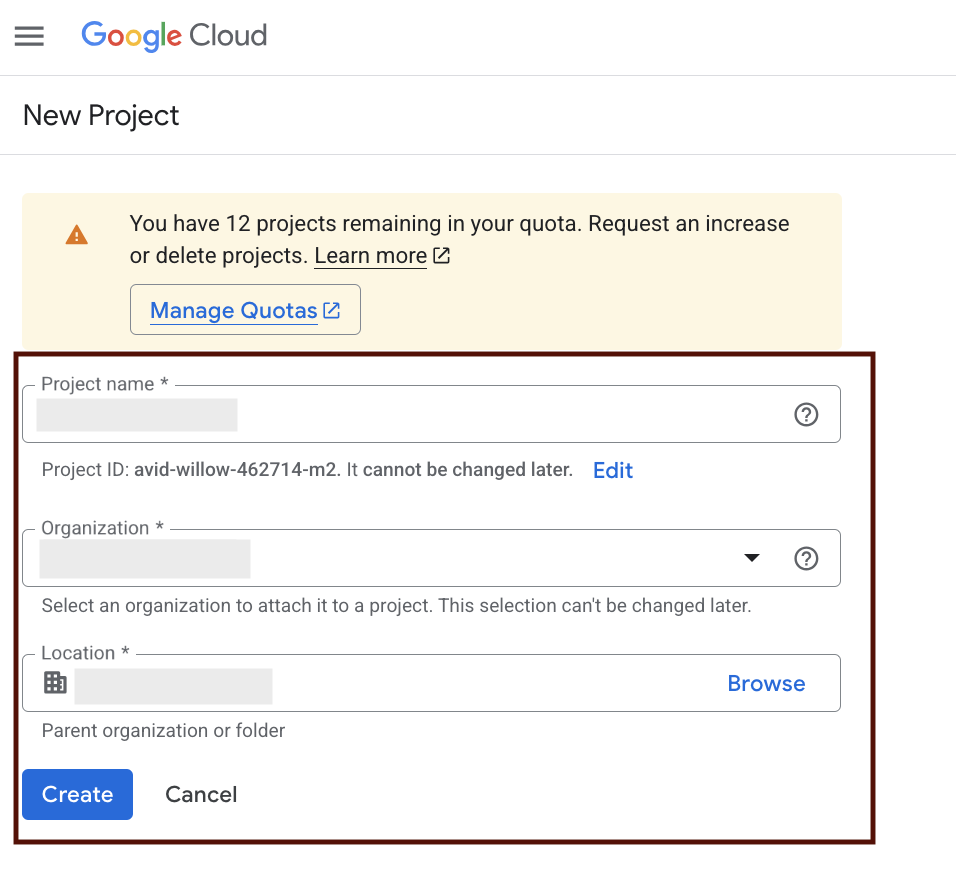Cancel project creation

(x=200, y=794)
